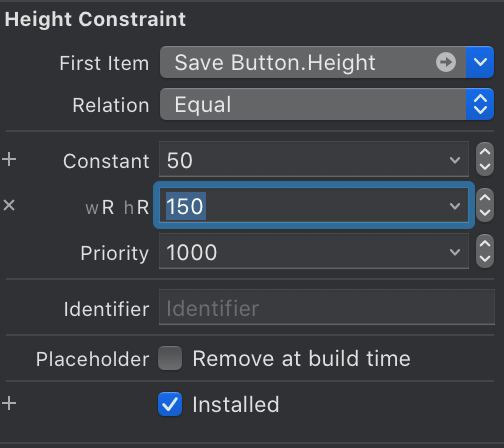Add an Installed variation with the plus icon
Image resolution: width=504 pixels, height=448 pixels.
click(9, 403)
